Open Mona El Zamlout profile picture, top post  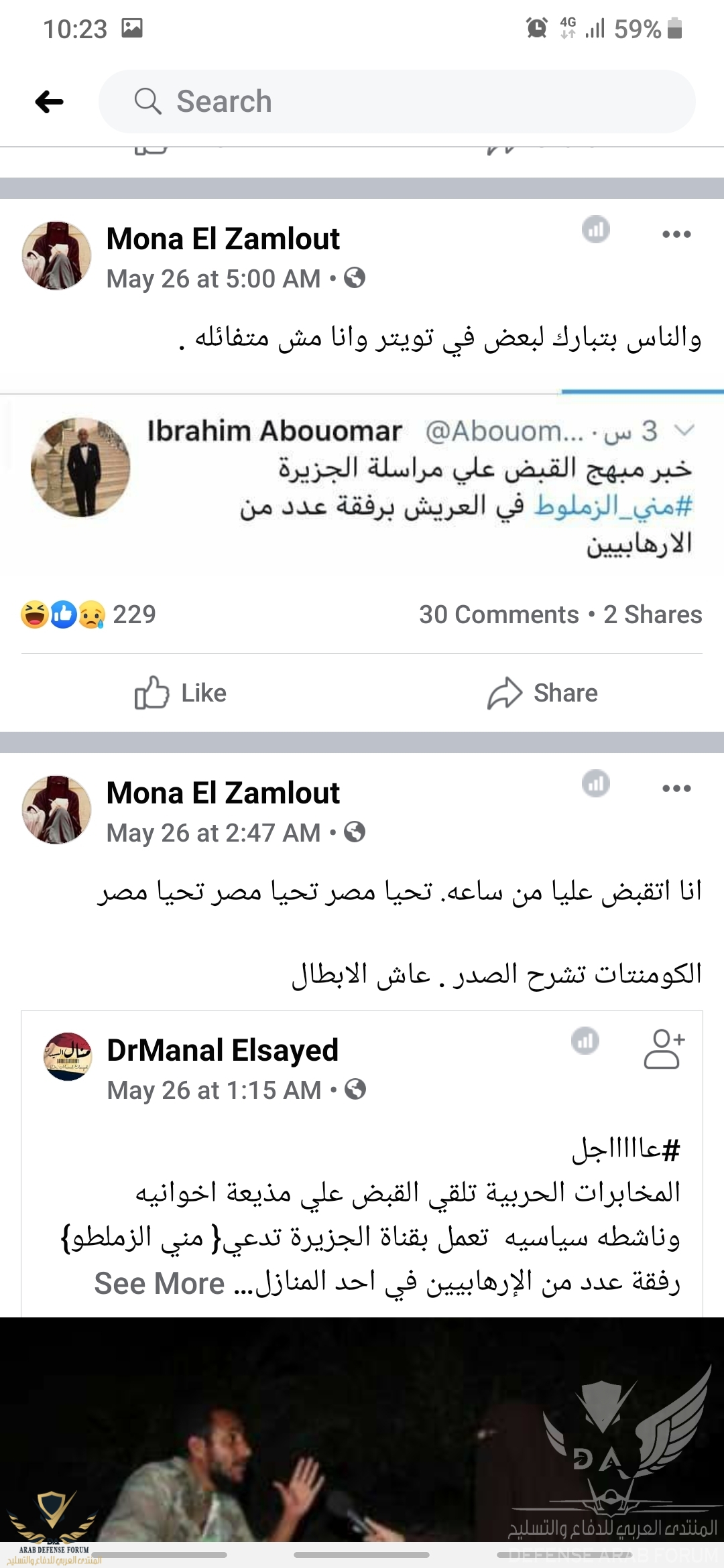point(57,256)
